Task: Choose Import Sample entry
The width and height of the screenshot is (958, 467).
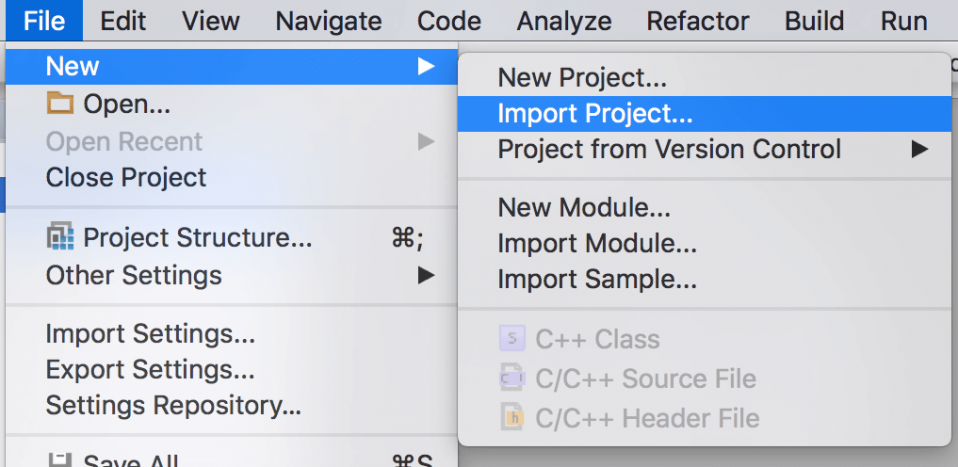Action: point(597,280)
